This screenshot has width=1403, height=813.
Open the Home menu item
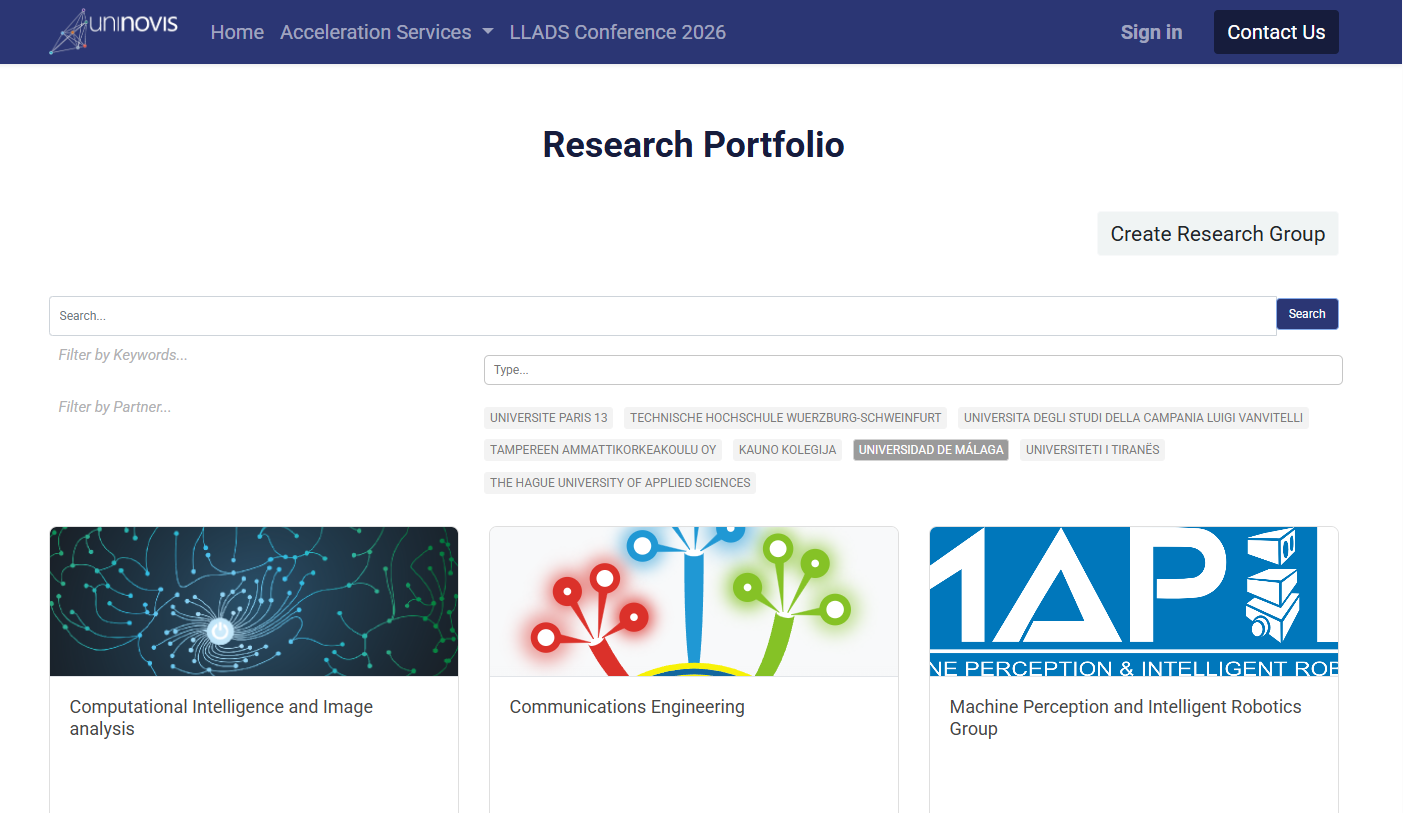[237, 32]
